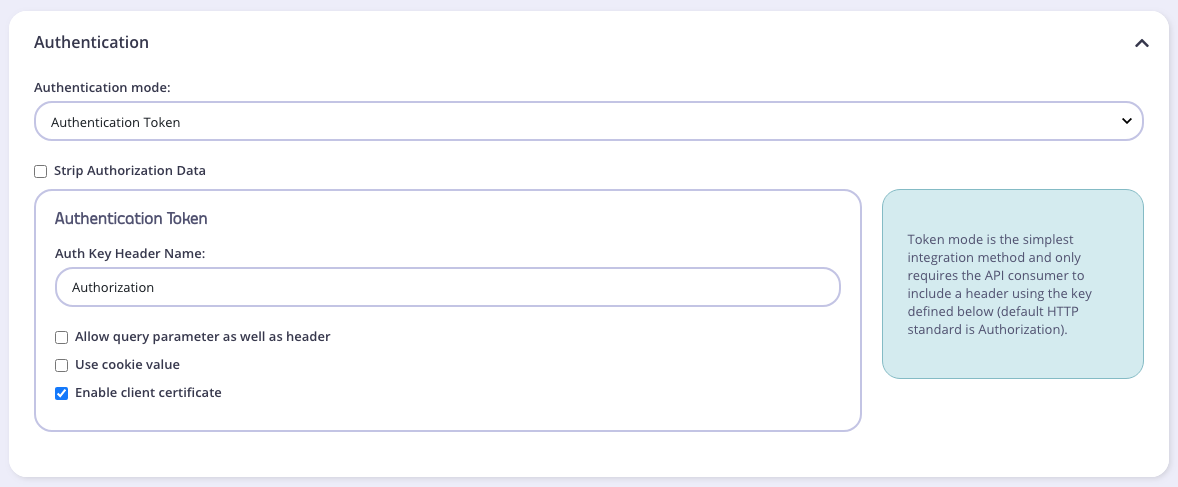Image resolution: width=1178 pixels, height=487 pixels.
Task: Click the Authentication section title
Action: coord(91,42)
